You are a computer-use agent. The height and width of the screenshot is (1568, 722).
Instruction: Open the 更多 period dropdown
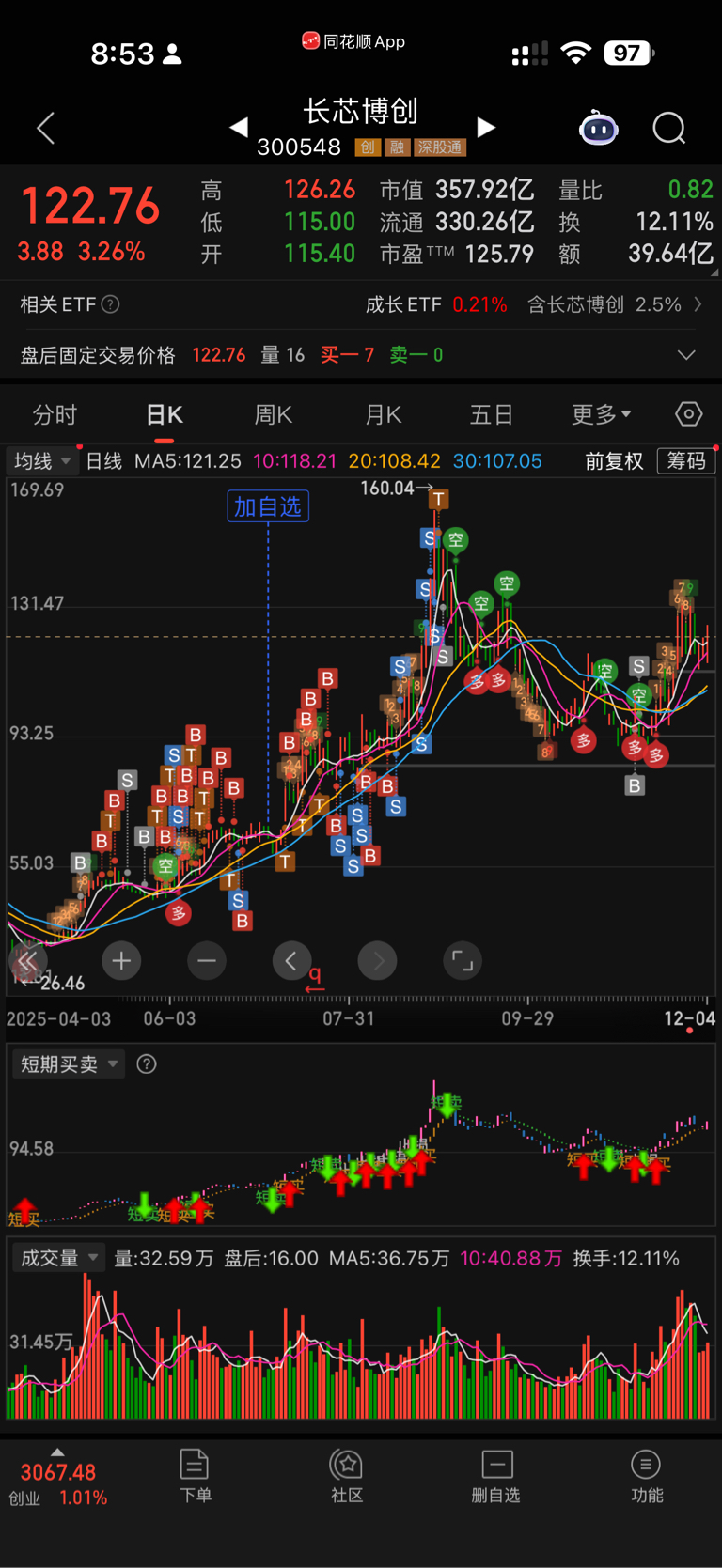tap(602, 414)
